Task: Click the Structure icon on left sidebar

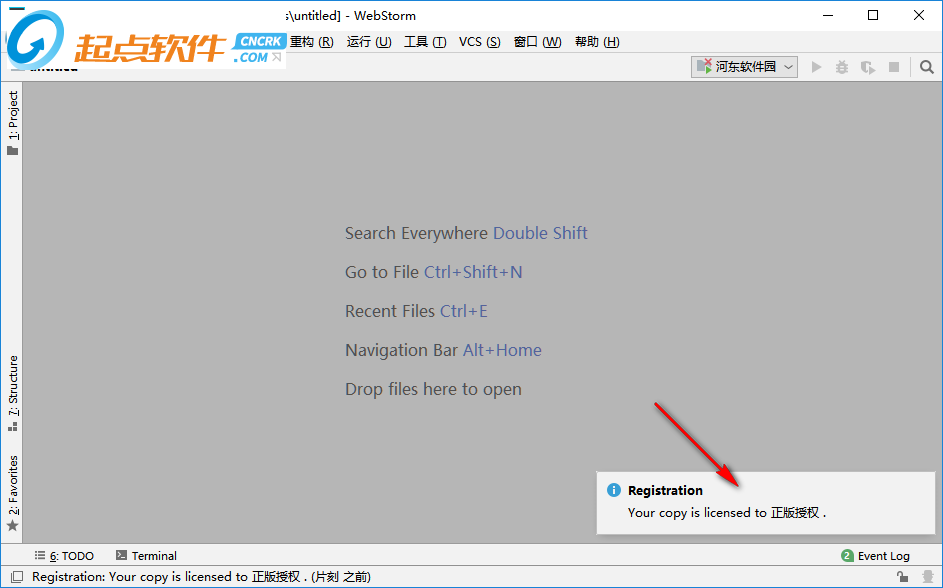Action: coord(13,427)
